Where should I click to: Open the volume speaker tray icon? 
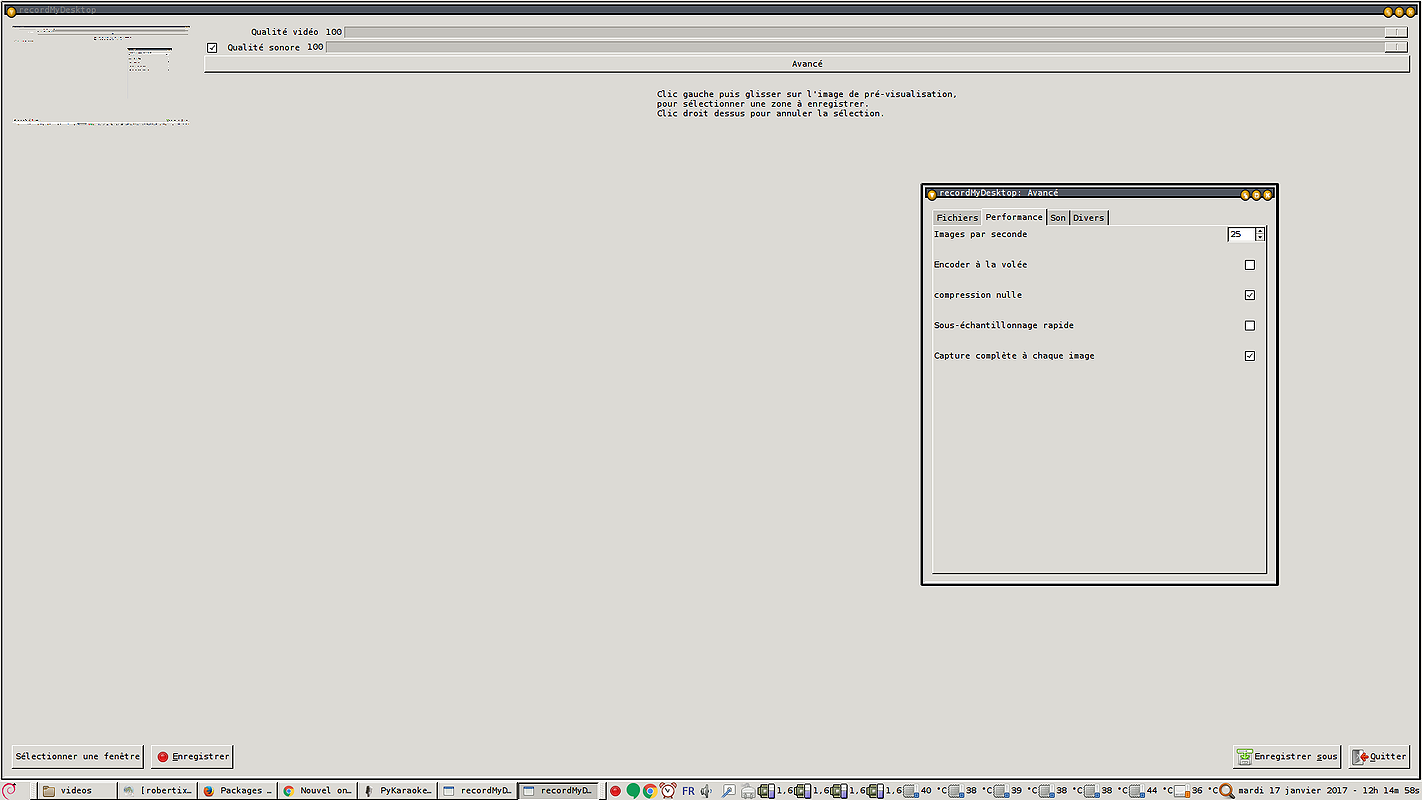pyautogui.click(x=706, y=791)
